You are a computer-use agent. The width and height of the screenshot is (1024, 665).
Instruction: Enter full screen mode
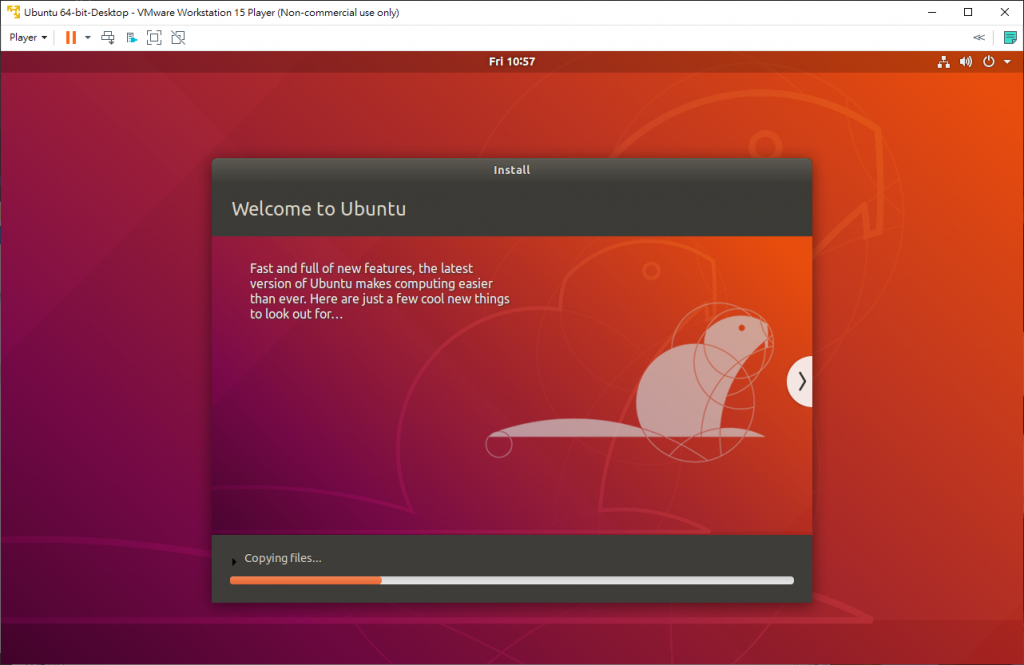point(154,37)
